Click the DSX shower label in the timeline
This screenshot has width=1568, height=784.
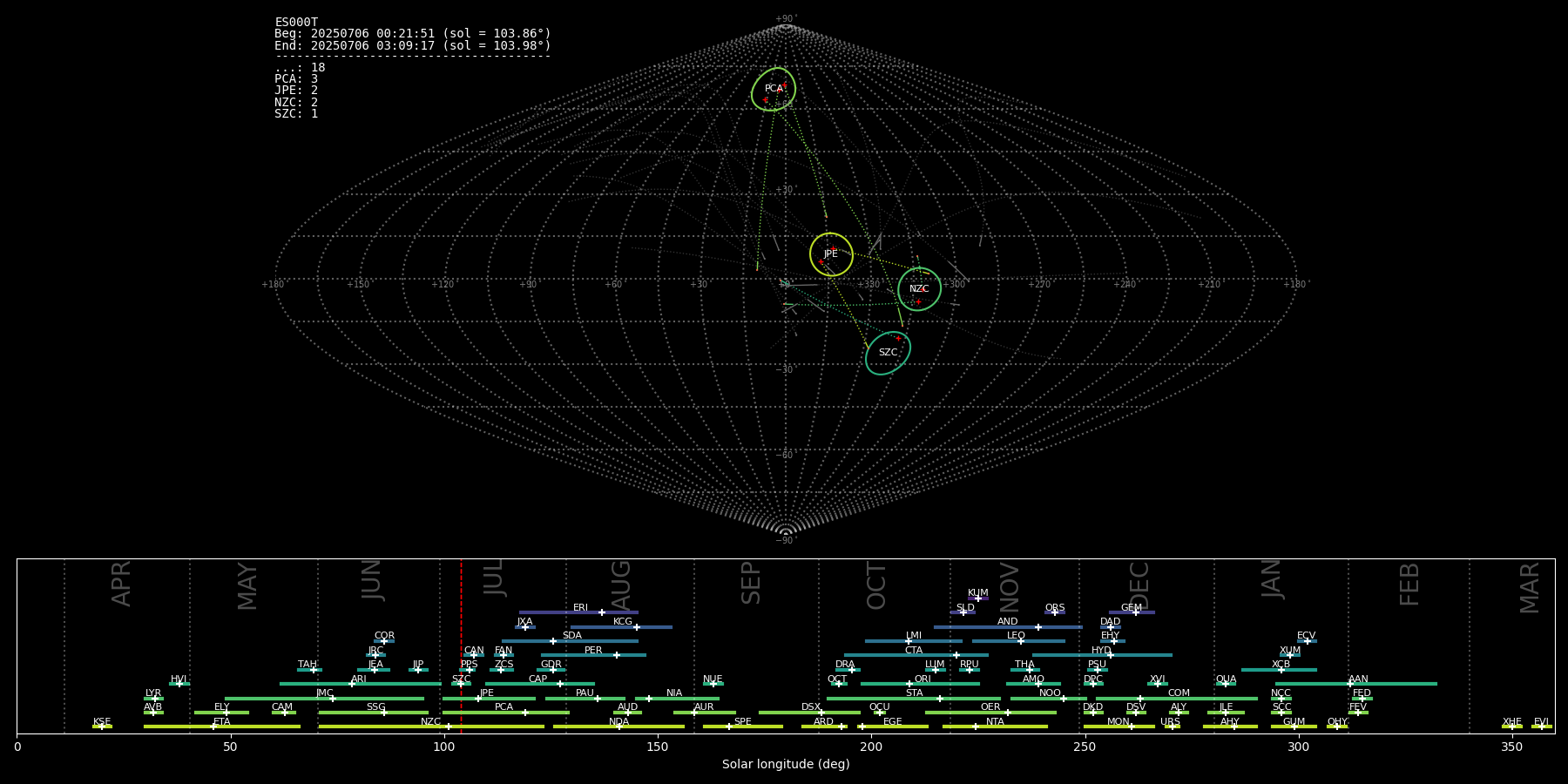click(x=811, y=706)
